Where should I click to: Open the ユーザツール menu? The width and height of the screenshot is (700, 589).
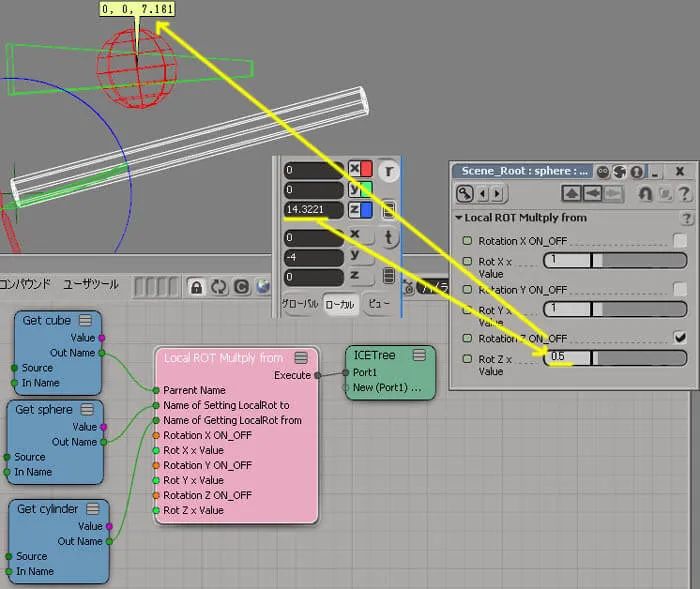click(91, 284)
